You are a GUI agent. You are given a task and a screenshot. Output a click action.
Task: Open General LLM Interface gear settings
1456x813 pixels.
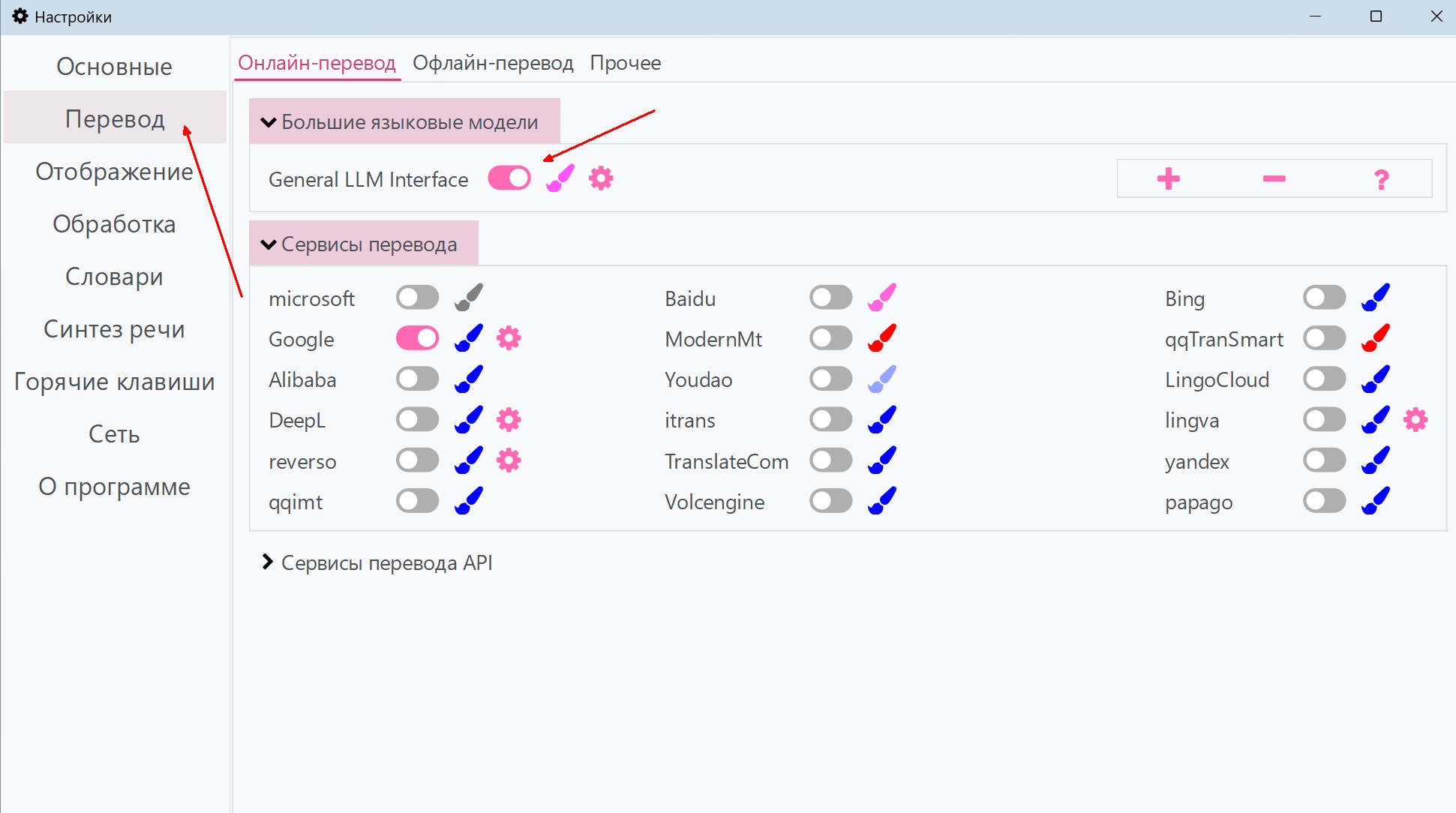(601, 178)
